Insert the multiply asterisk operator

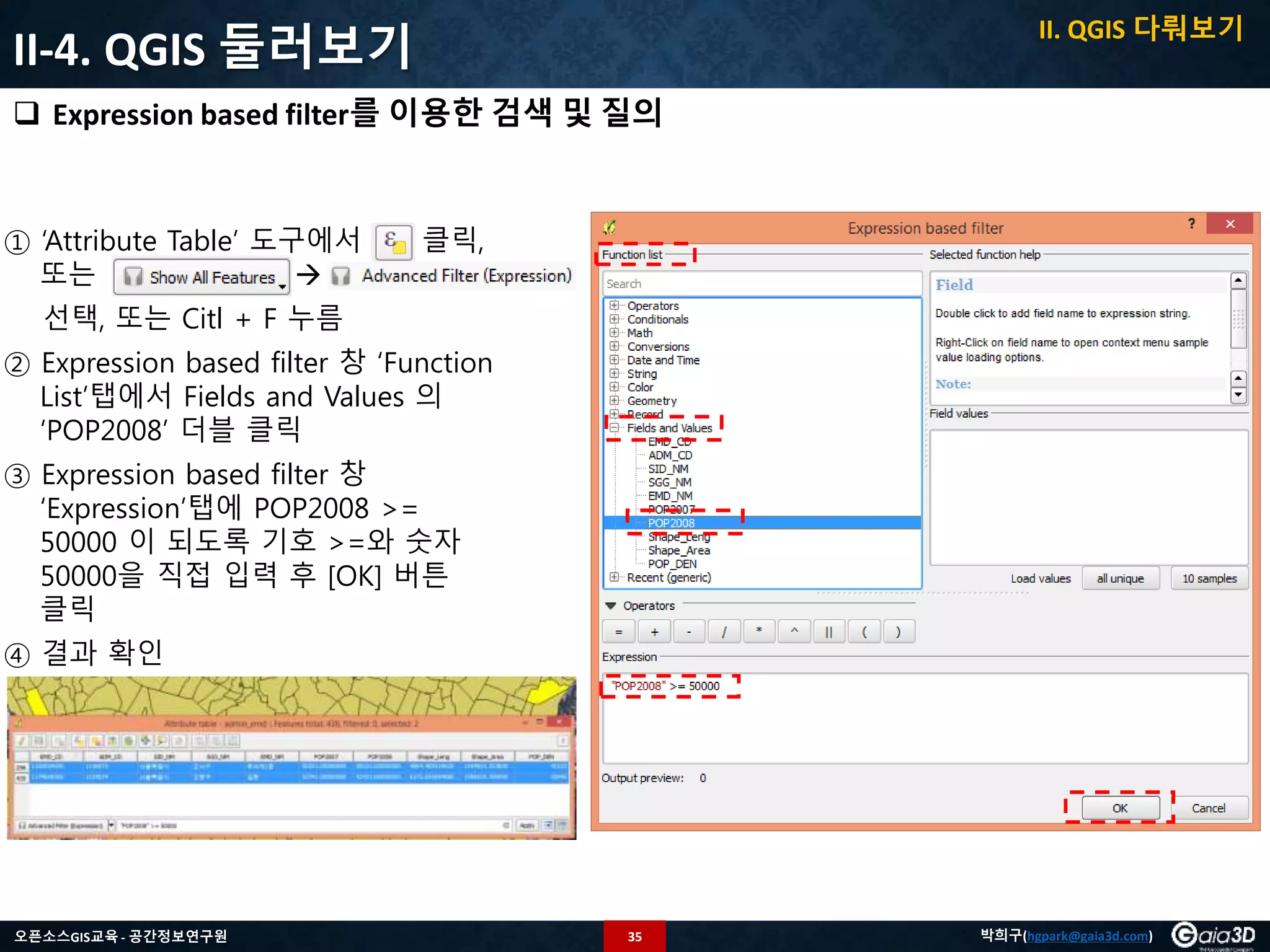tap(759, 632)
